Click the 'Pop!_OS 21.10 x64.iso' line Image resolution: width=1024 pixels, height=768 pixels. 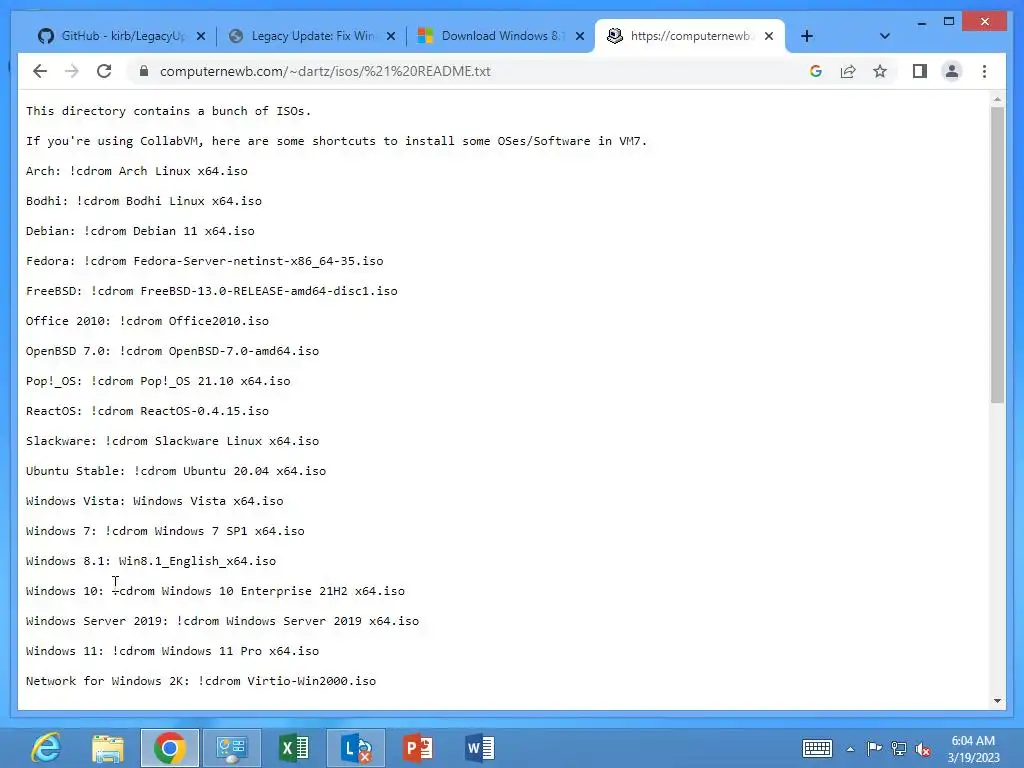158,381
